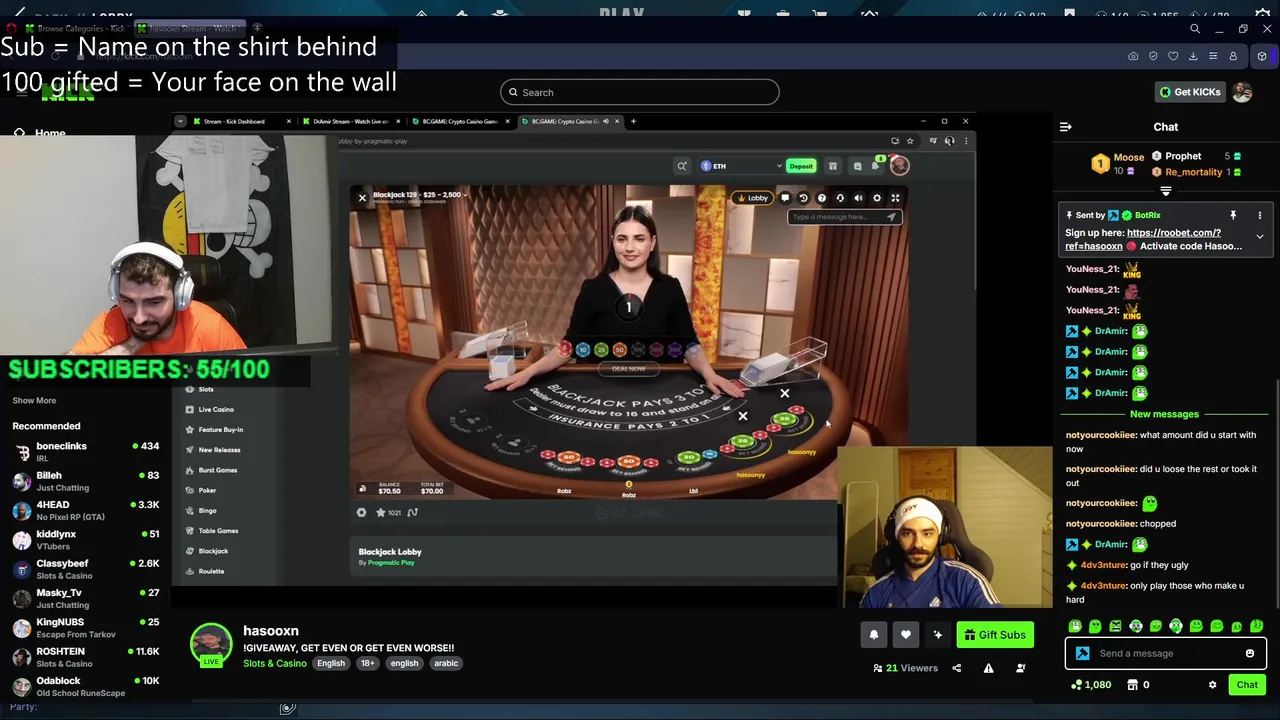The width and height of the screenshot is (1280, 720).
Task: Open blackjack game settings gear
Action: tap(877, 198)
